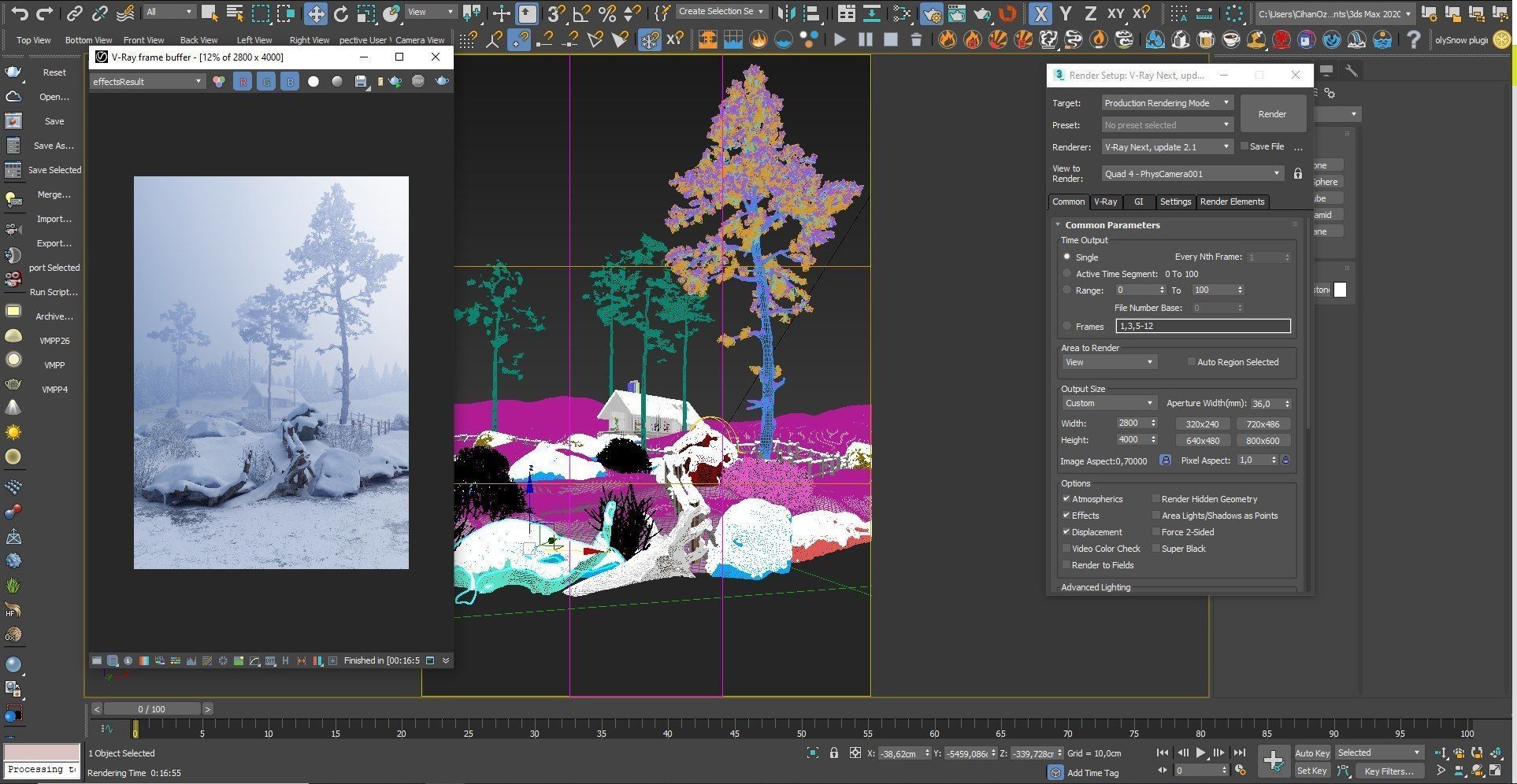The height and width of the screenshot is (784, 1517).
Task: Click the beer mug preset icon
Action: (x=1205, y=39)
